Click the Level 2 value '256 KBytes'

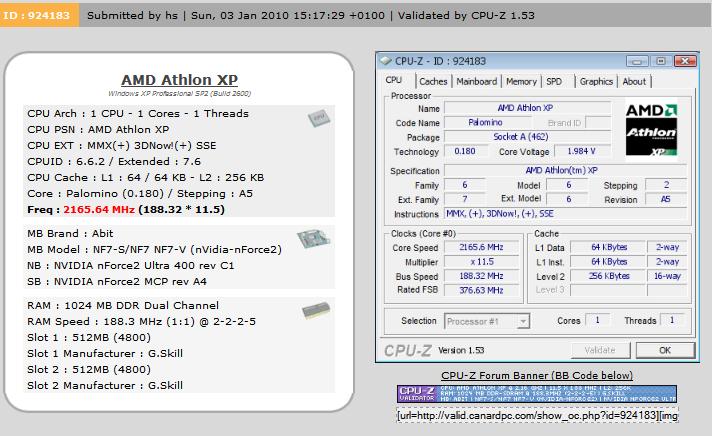click(x=608, y=276)
